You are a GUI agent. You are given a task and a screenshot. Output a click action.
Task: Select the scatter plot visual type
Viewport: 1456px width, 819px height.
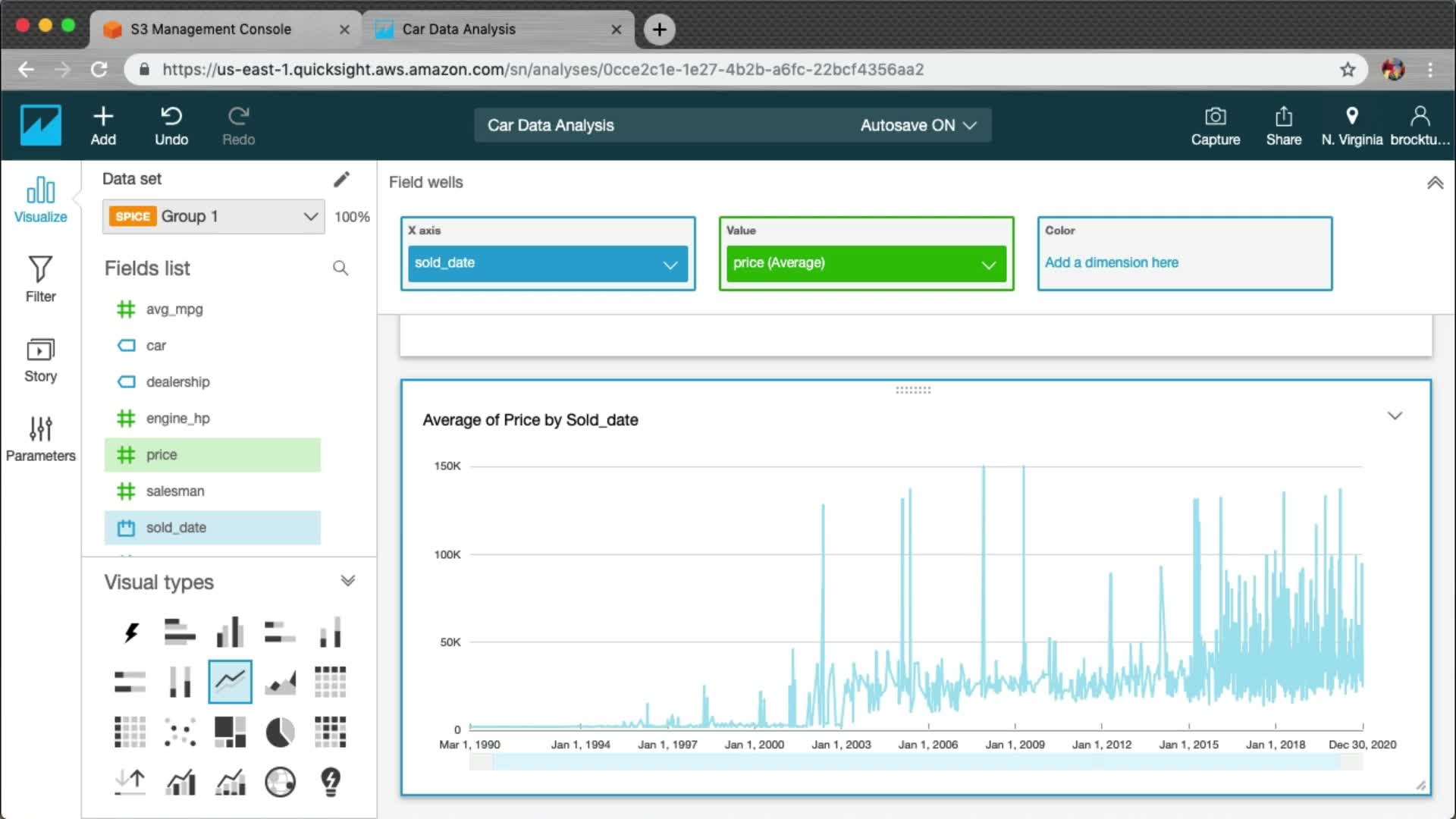[180, 733]
